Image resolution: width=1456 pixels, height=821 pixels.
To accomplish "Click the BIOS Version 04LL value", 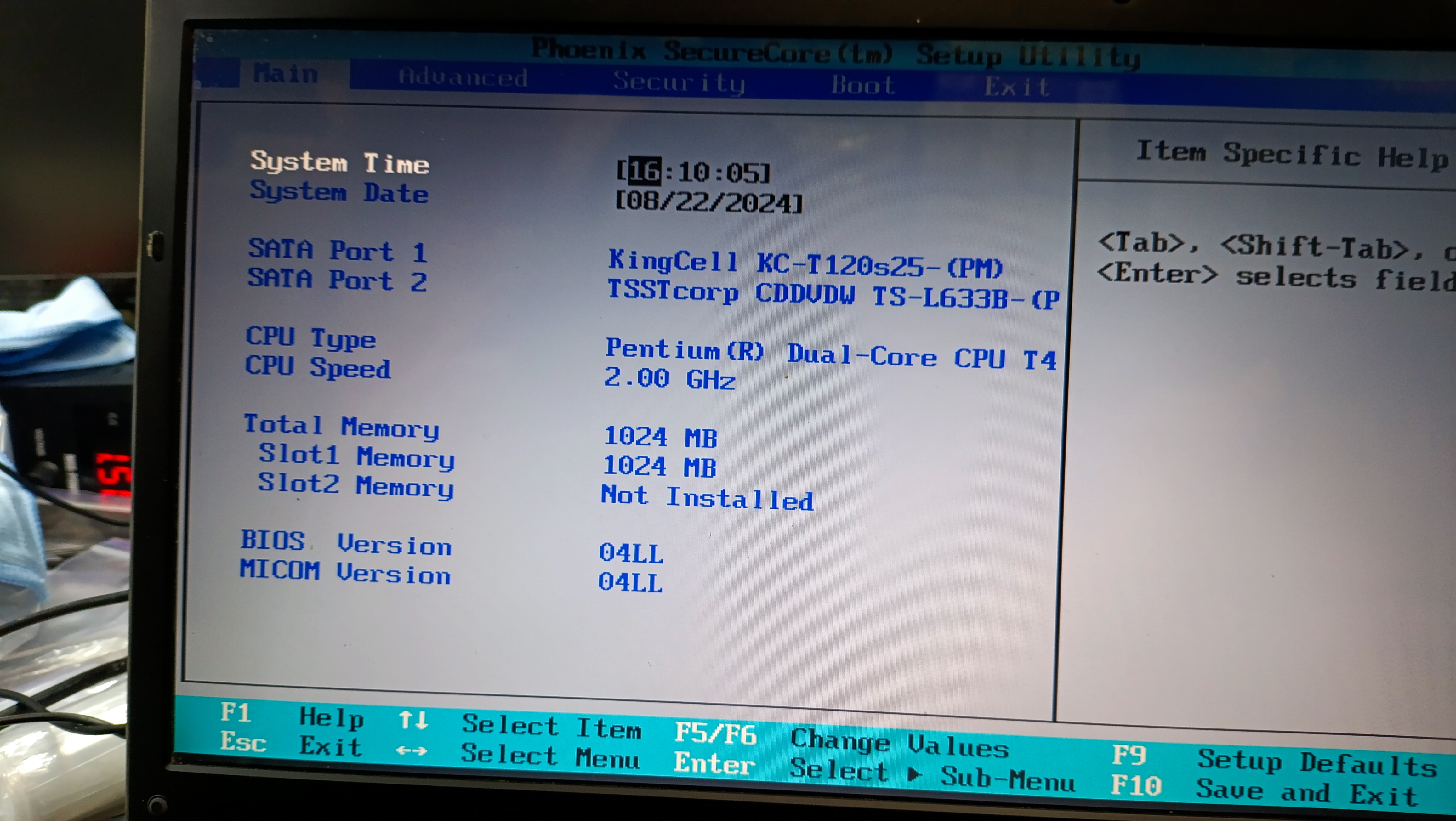I will (631, 553).
